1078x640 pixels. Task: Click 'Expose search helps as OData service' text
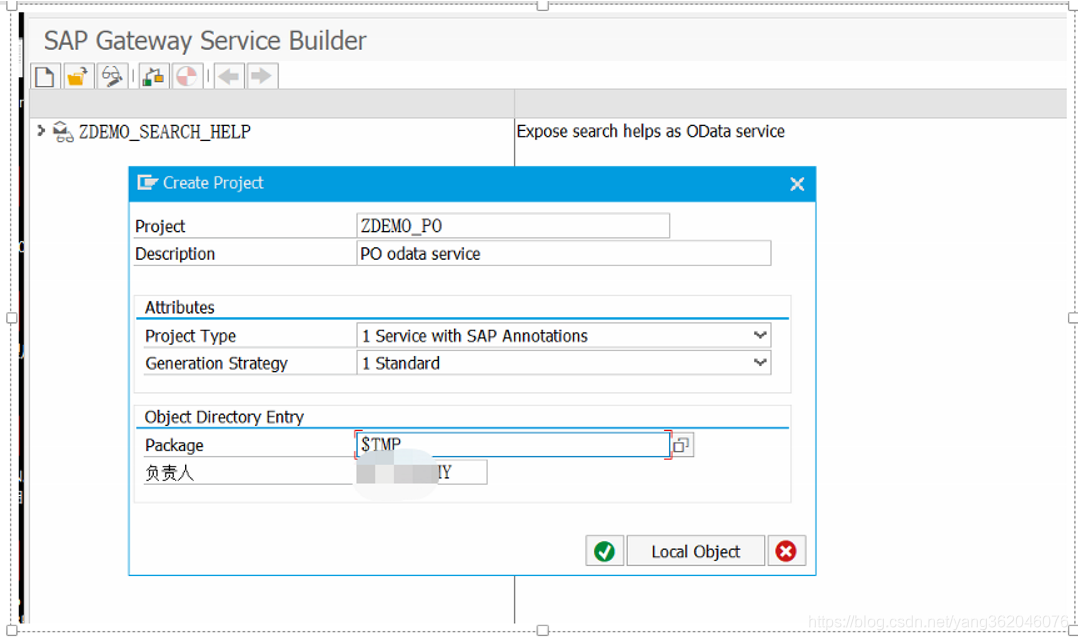650,131
